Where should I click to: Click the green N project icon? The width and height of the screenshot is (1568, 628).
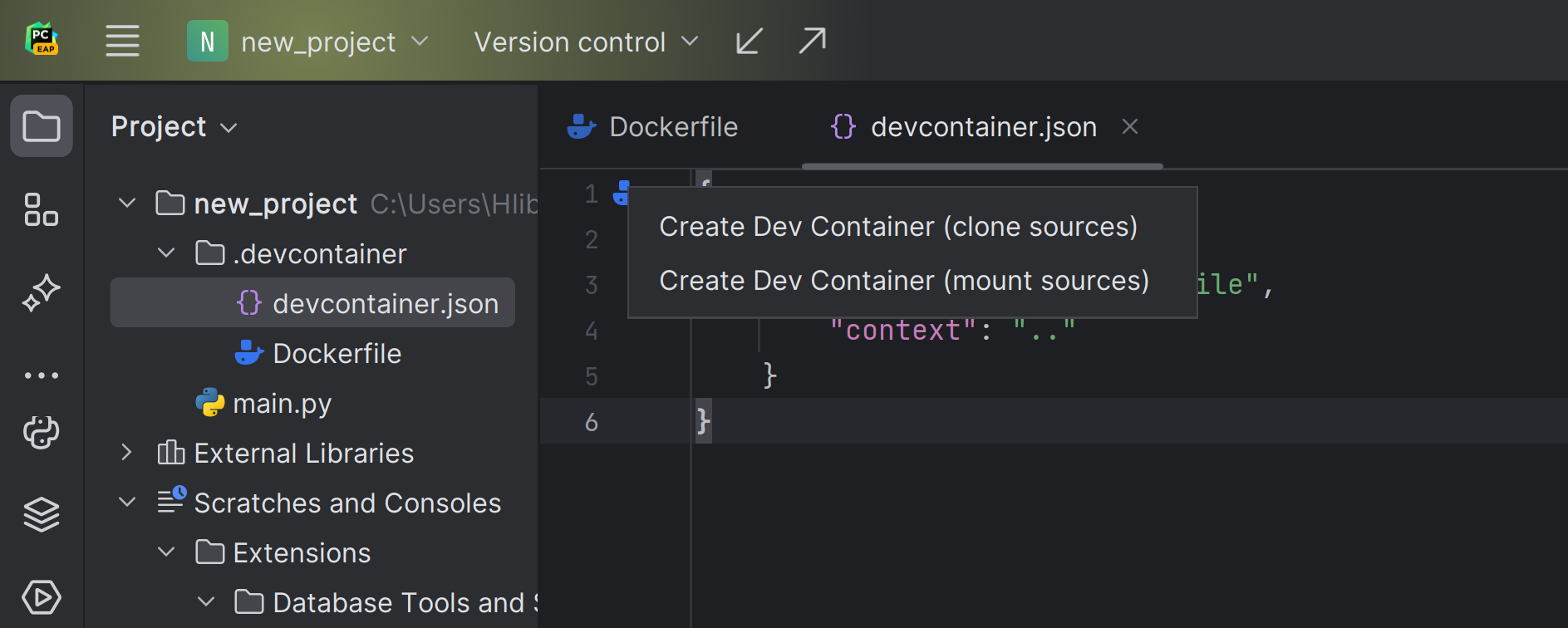pyautogui.click(x=208, y=41)
